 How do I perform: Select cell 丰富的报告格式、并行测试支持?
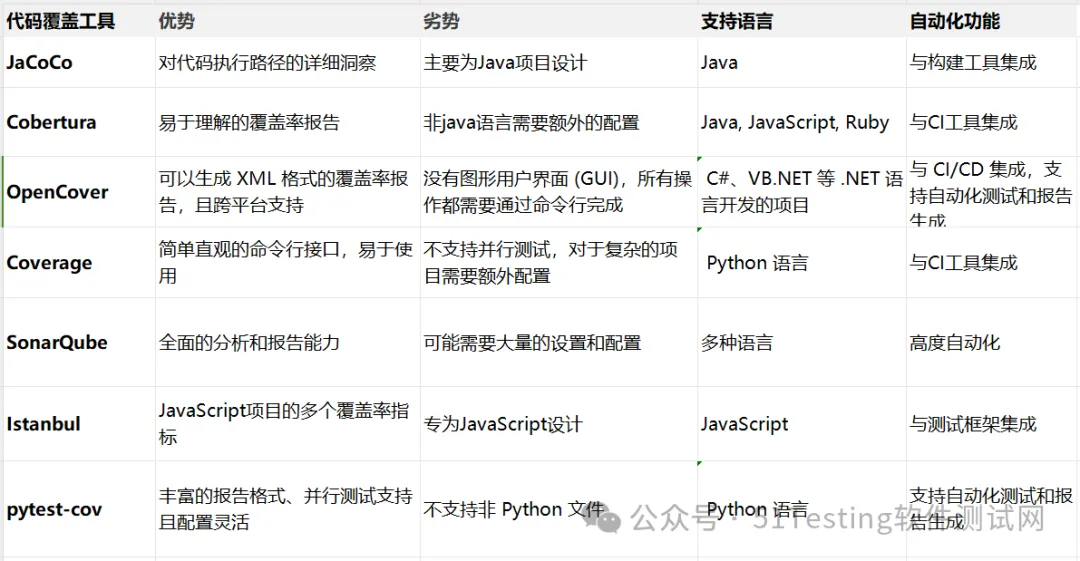(x=288, y=509)
